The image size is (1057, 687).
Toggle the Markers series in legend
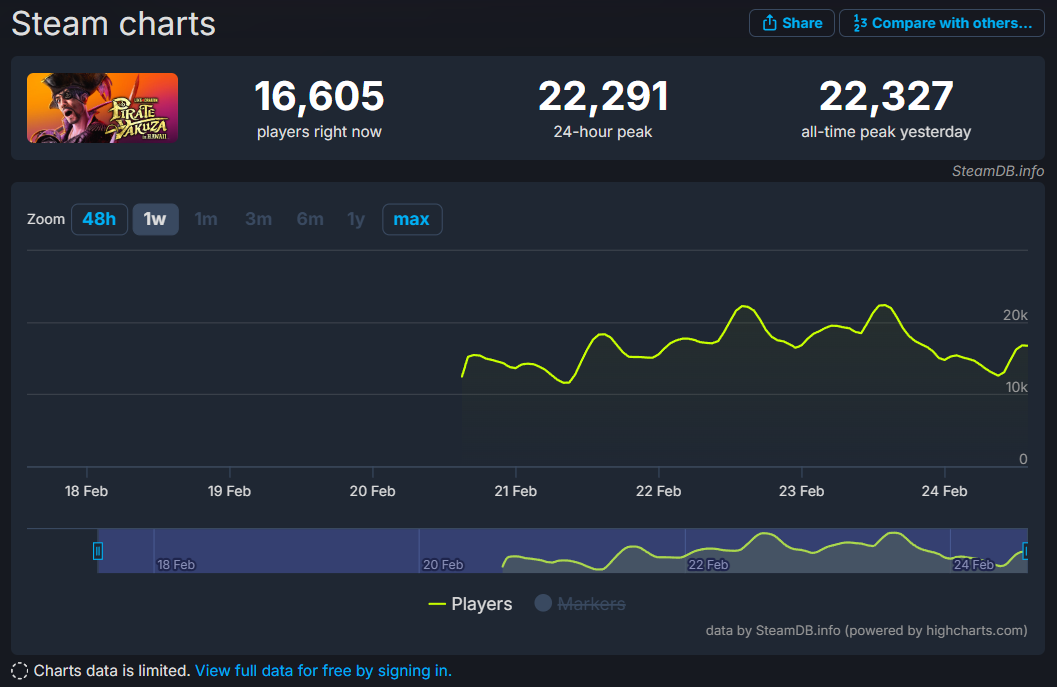(590, 604)
